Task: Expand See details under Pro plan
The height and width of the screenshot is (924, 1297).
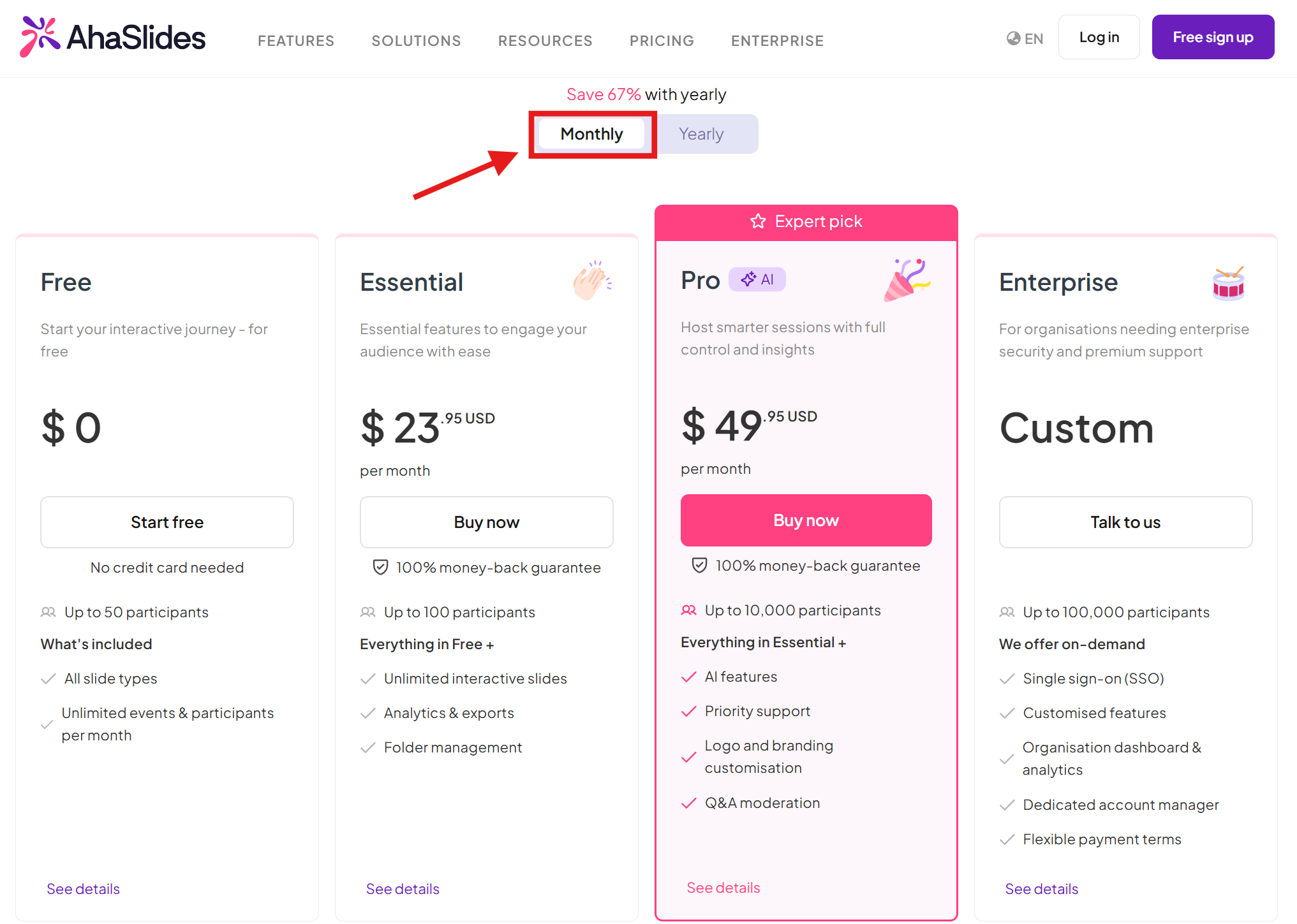Action: point(723,887)
